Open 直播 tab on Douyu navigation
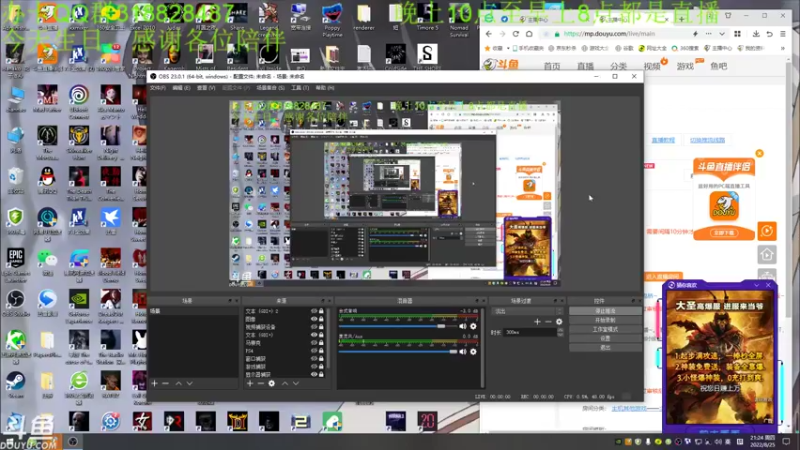 point(585,66)
